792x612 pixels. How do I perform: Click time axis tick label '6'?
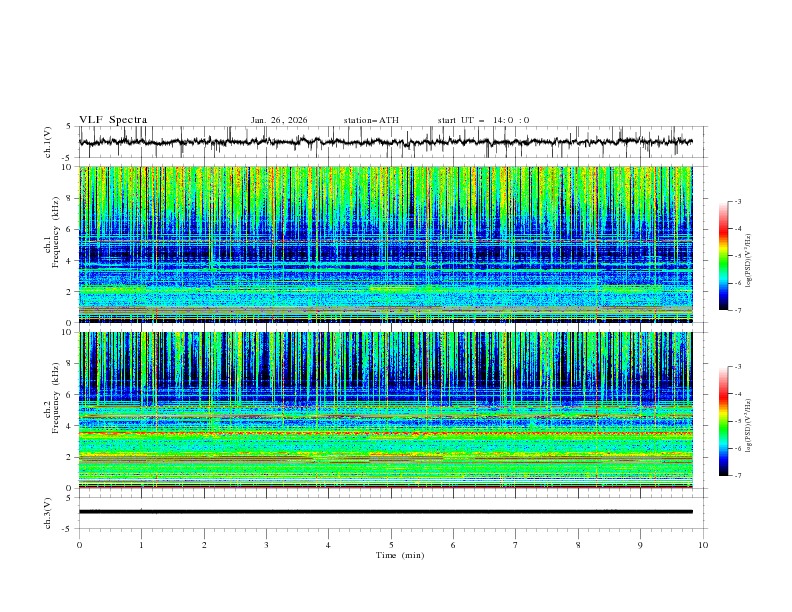pos(453,545)
